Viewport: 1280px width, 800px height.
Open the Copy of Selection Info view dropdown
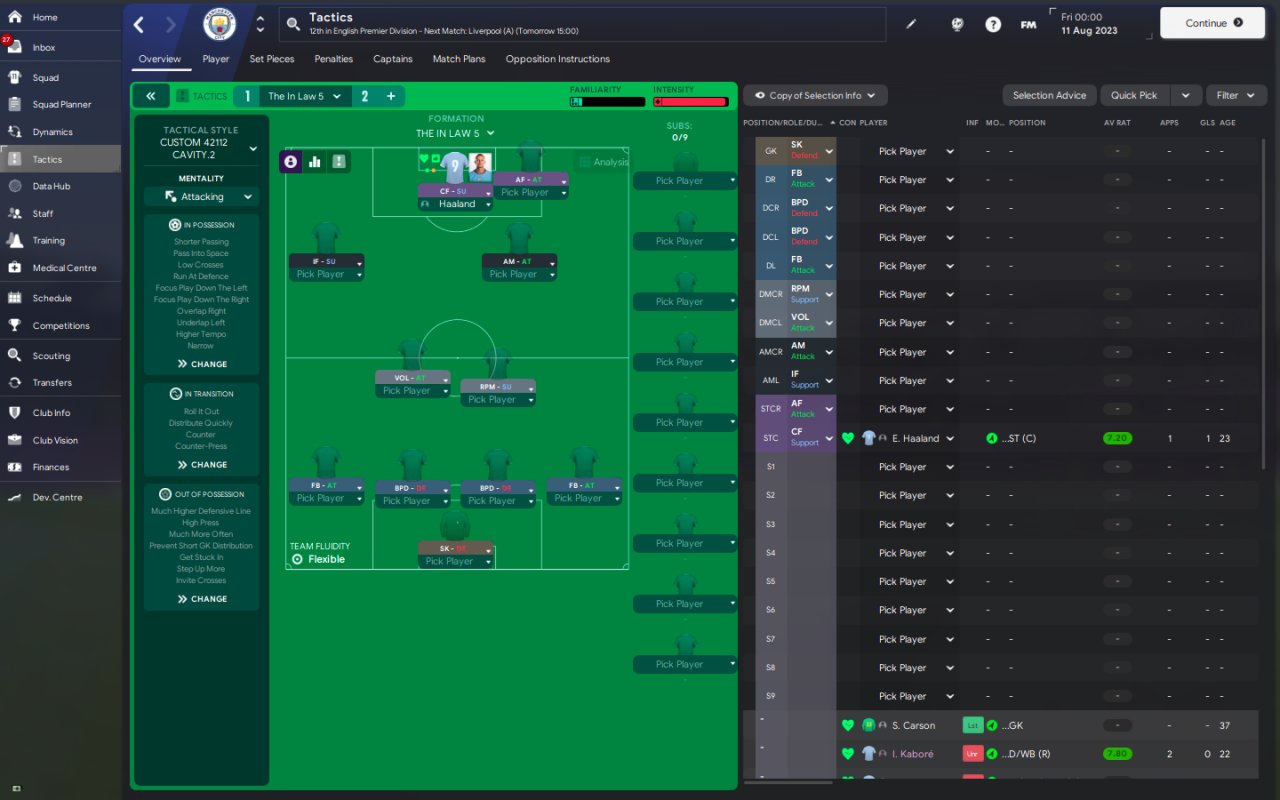(815, 95)
